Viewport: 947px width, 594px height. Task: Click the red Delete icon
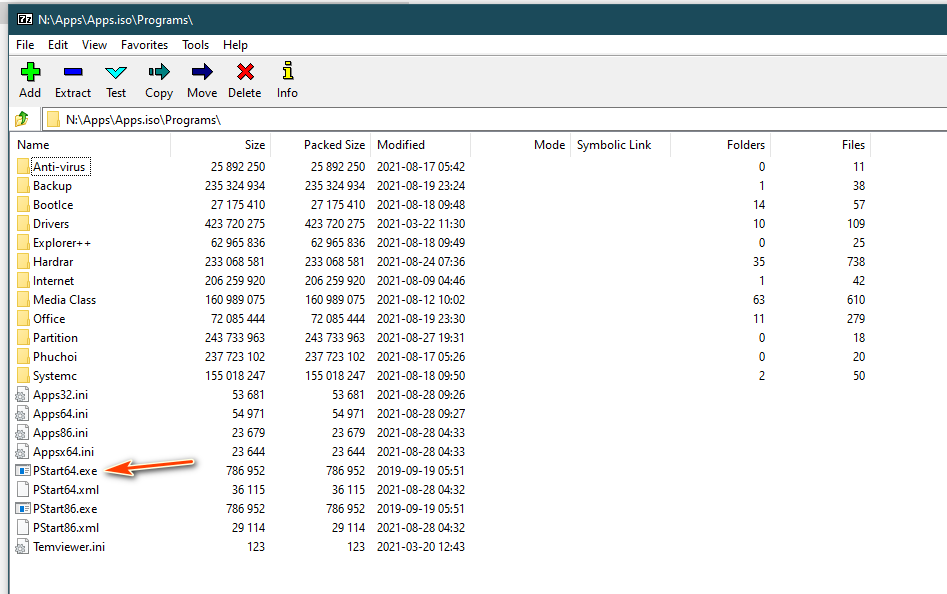pyautogui.click(x=245, y=72)
